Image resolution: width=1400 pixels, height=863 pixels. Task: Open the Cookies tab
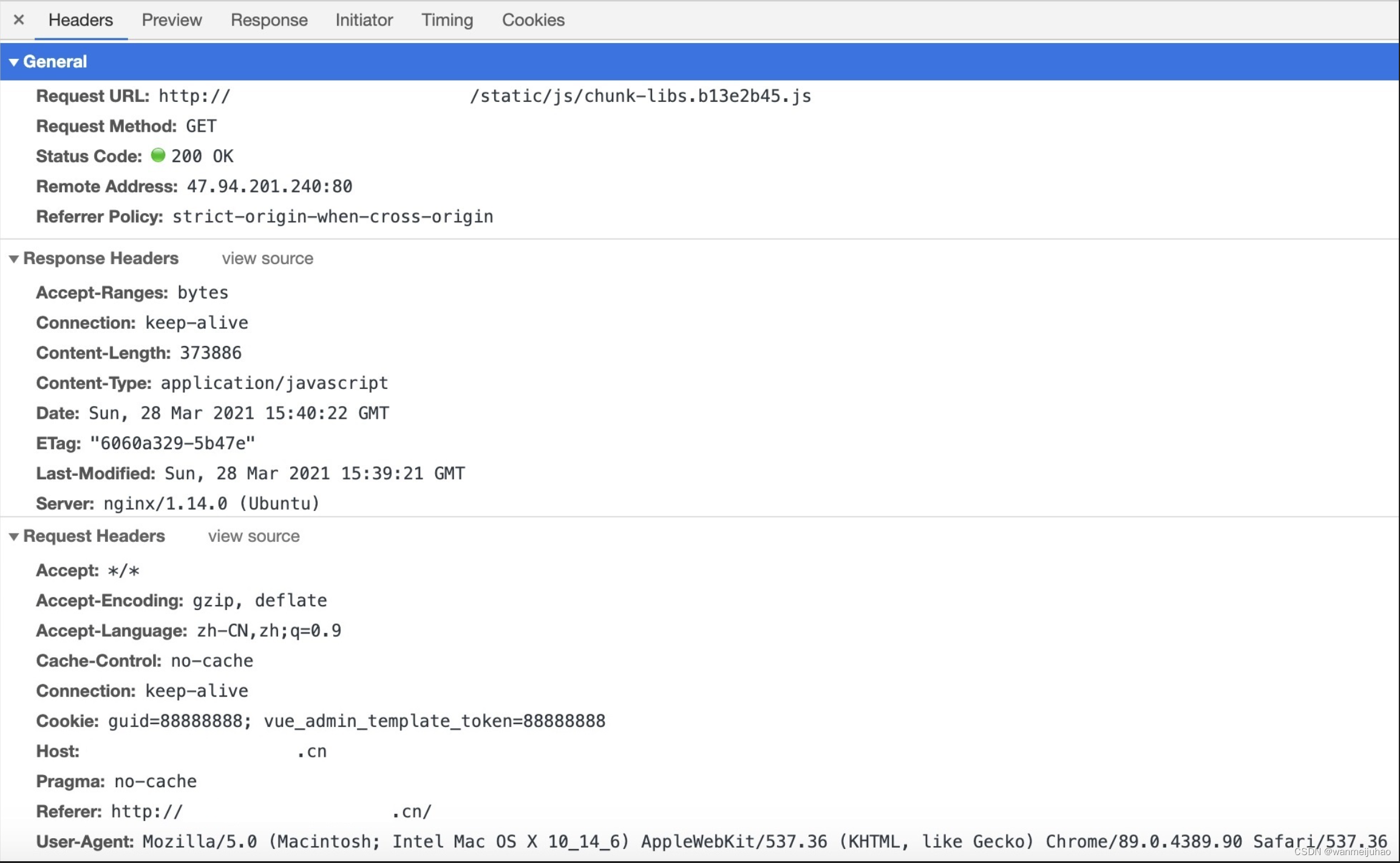pos(533,20)
